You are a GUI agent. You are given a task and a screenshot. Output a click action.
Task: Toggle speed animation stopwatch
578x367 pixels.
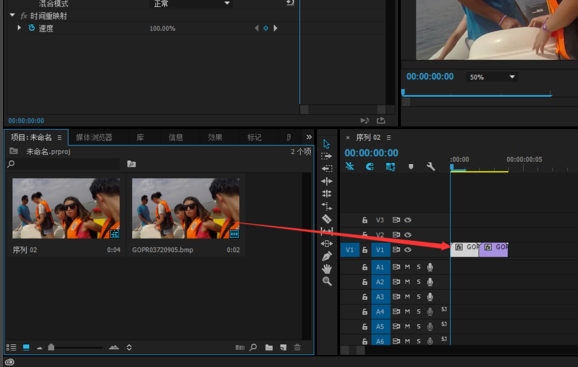pos(32,28)
